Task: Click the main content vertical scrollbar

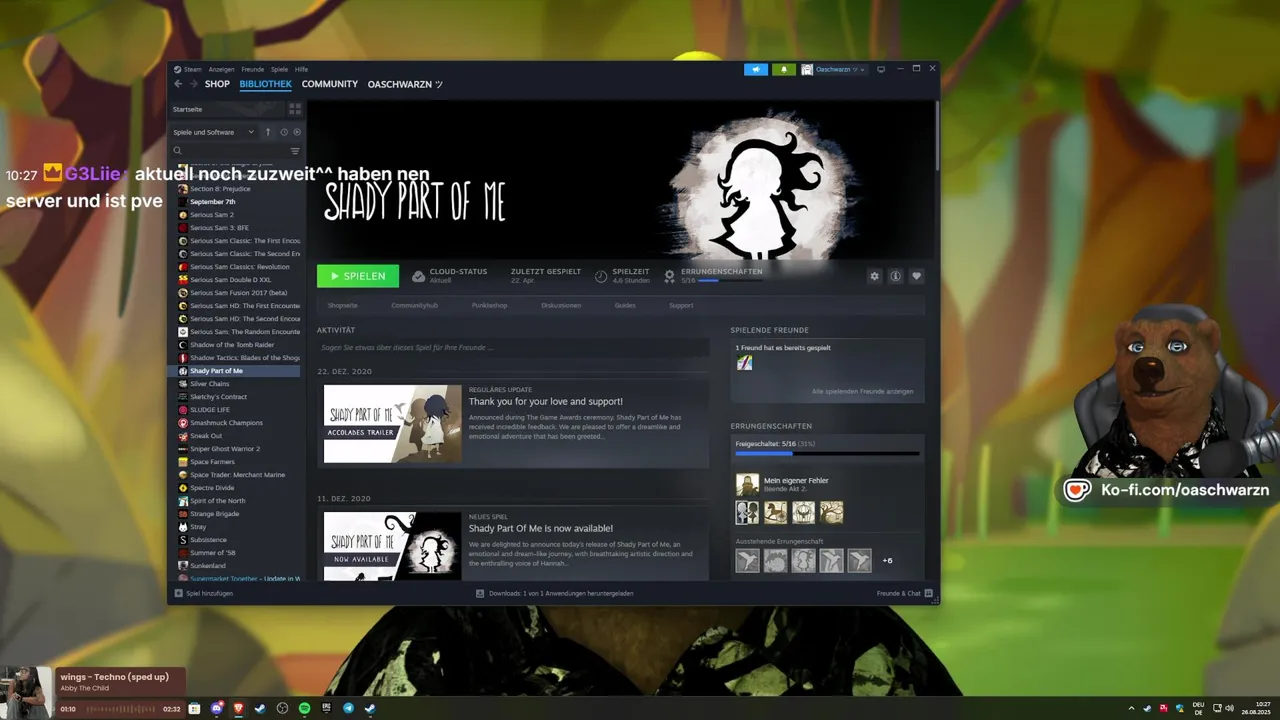Action: (937, 135)
